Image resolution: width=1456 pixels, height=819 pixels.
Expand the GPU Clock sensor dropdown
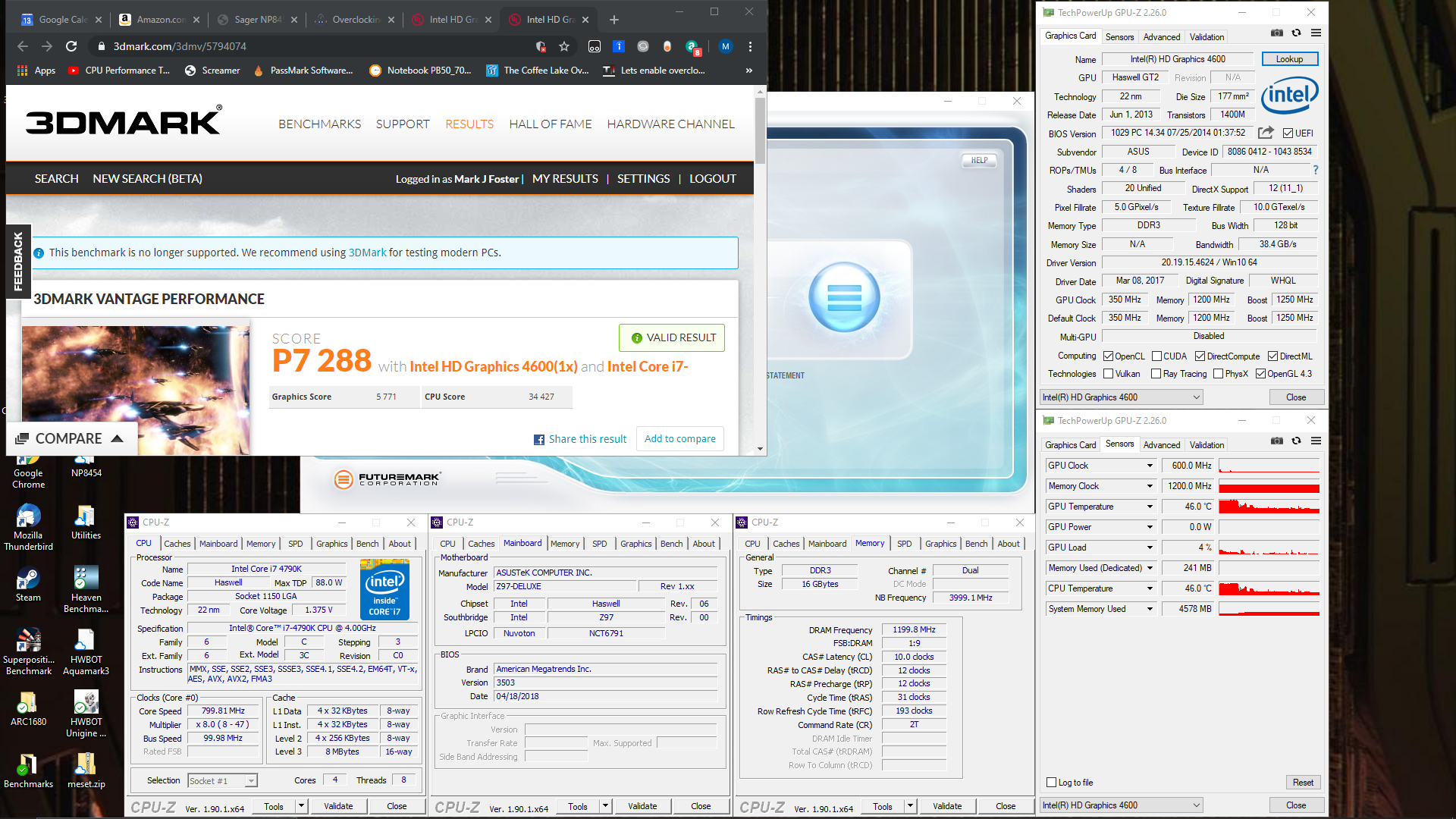tap(1150, 466)
